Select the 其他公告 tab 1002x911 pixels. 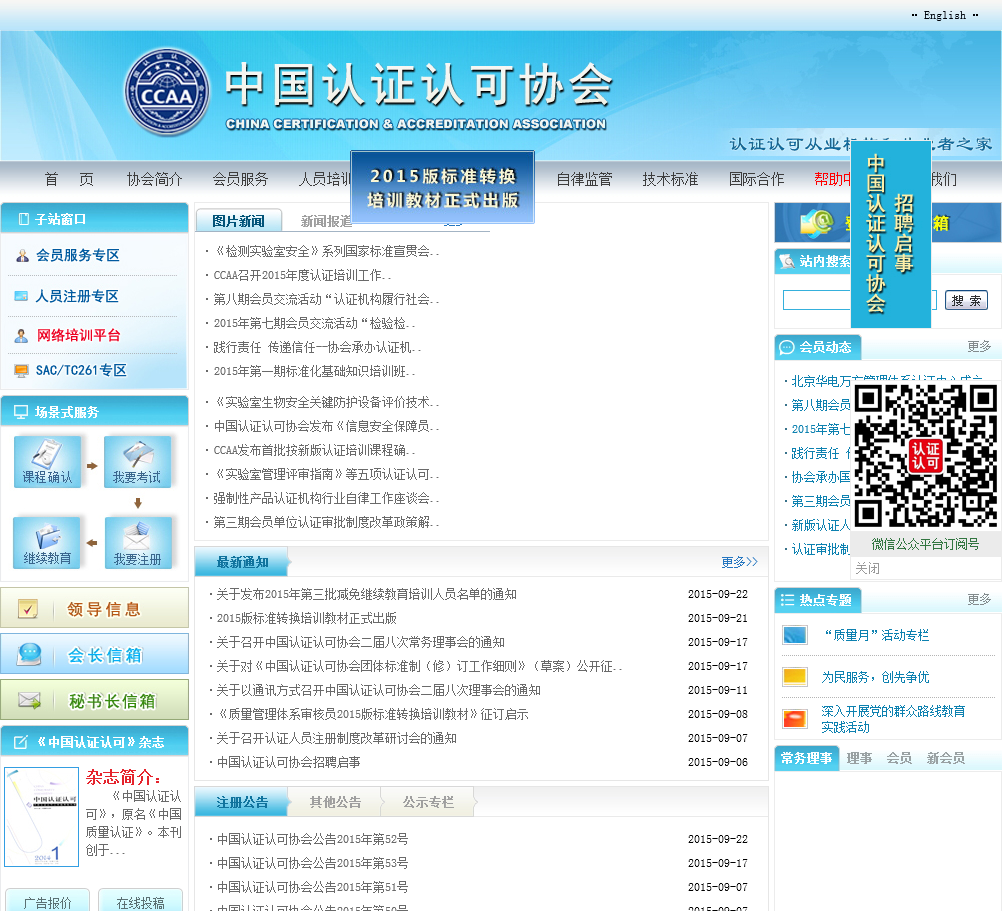click(x=335, y=802)
